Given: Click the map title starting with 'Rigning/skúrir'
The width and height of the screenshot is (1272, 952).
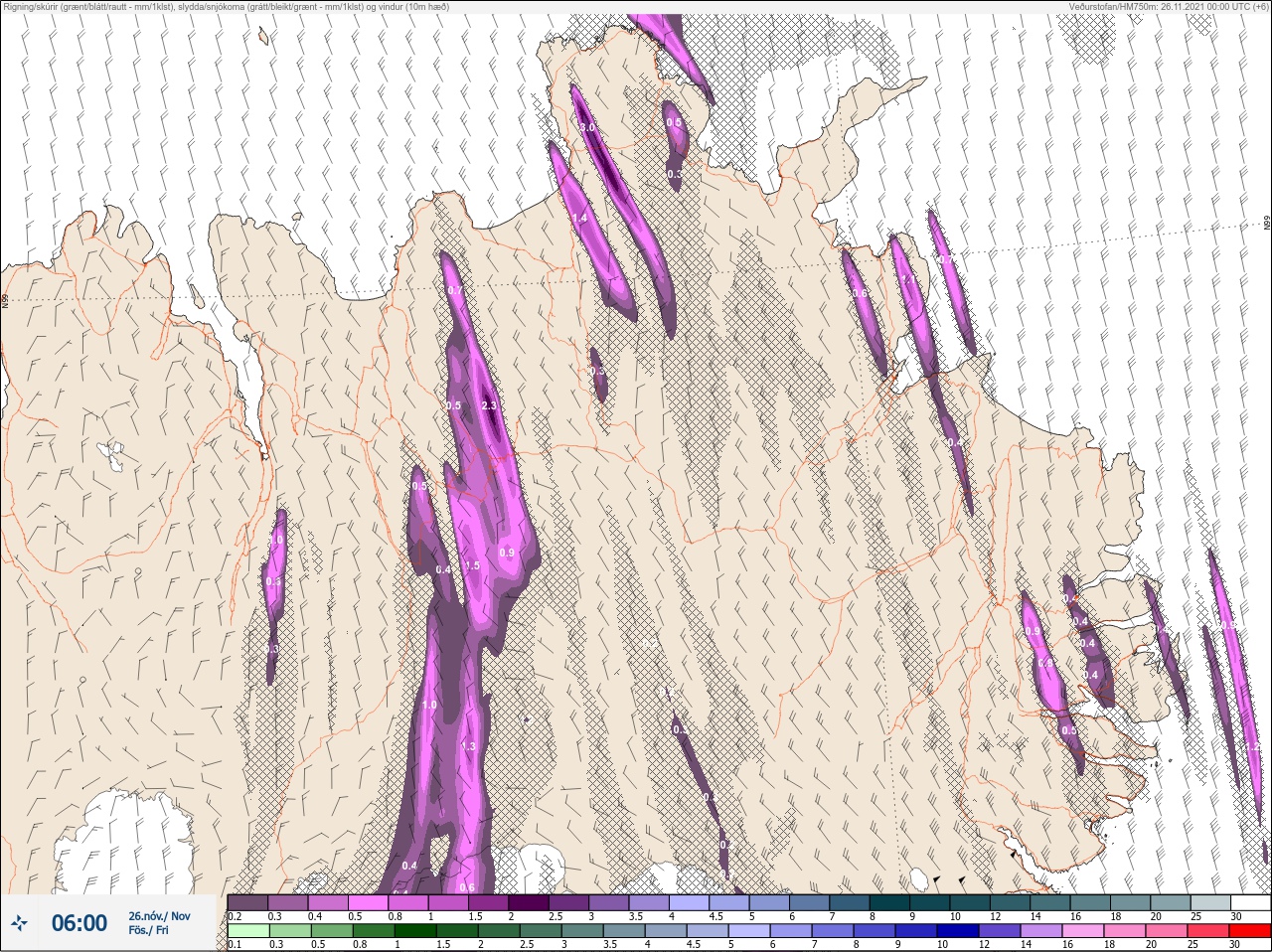Looking at the screenshot, I should [x=226, y=6].
